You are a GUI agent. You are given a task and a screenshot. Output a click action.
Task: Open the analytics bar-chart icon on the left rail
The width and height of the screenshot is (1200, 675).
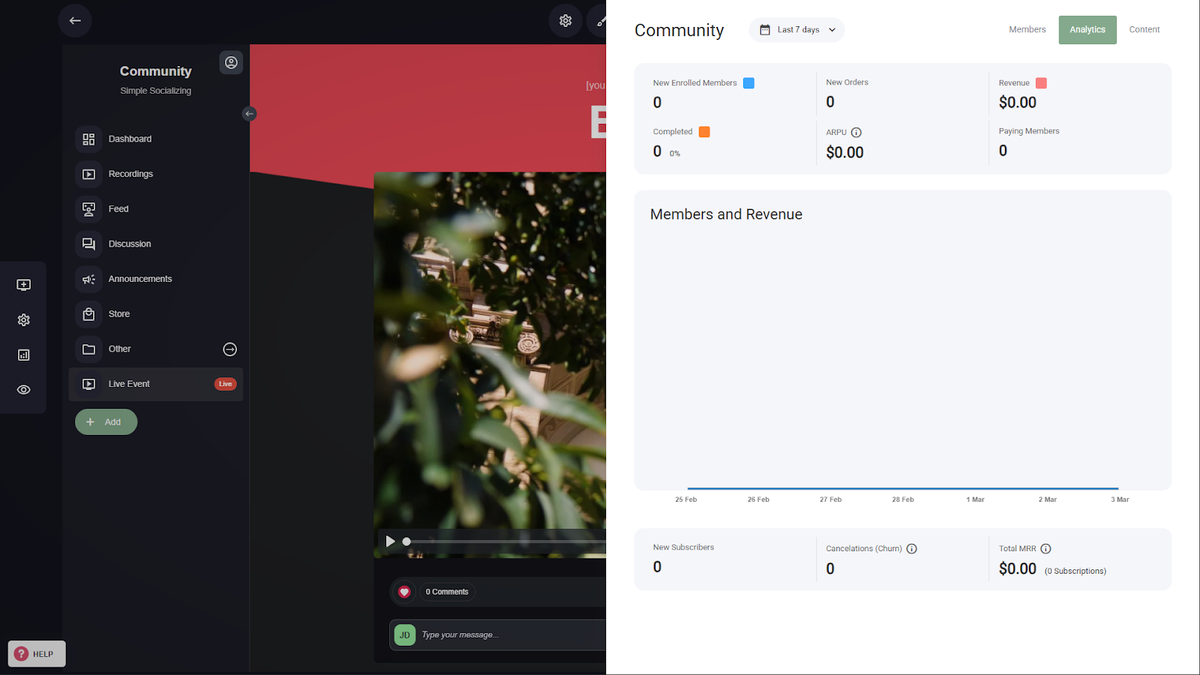[23, 354]
